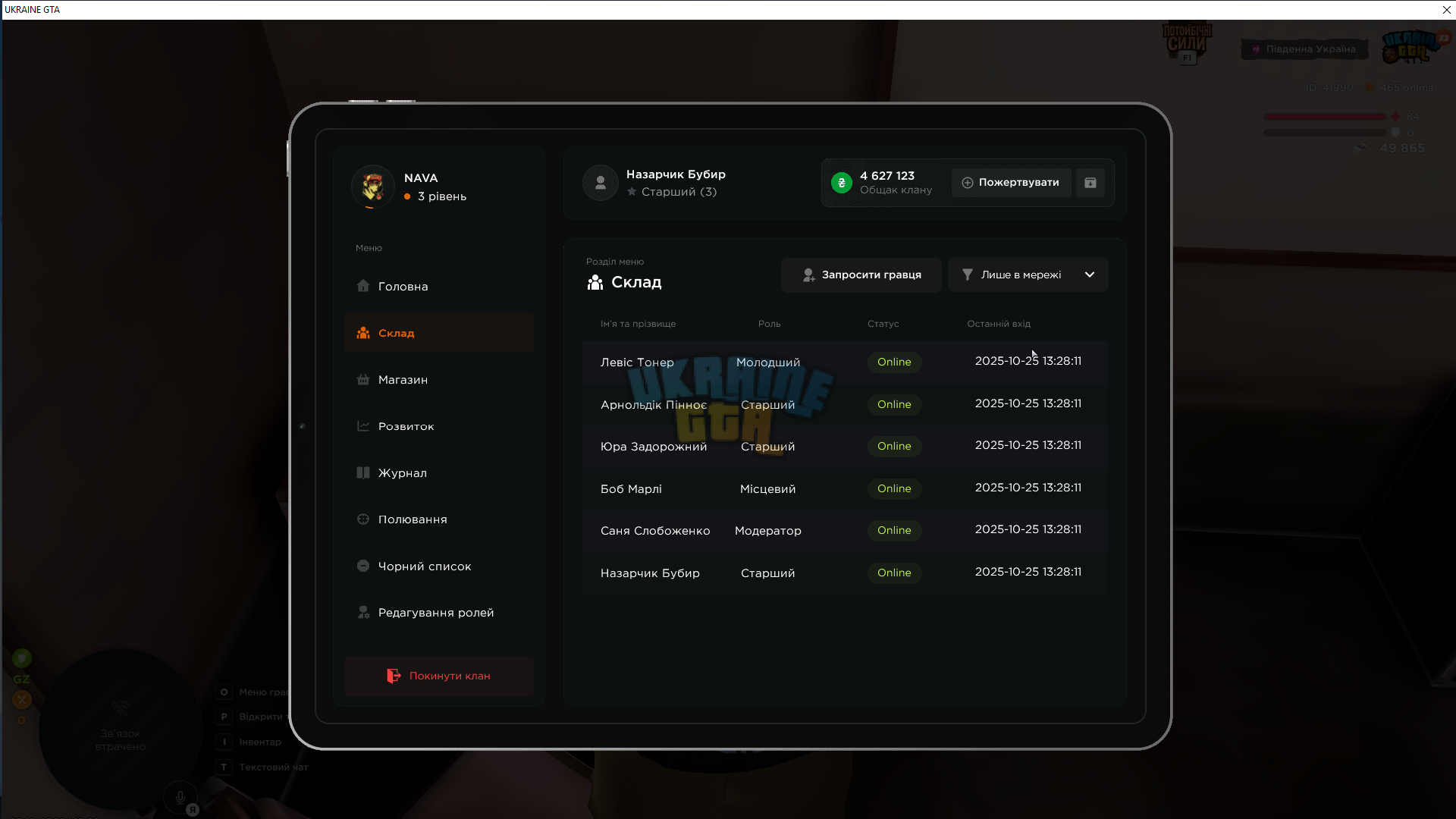
Task: Click the basket icon beside Магазин
Action: pyautogui.click(x=363, y=379)
